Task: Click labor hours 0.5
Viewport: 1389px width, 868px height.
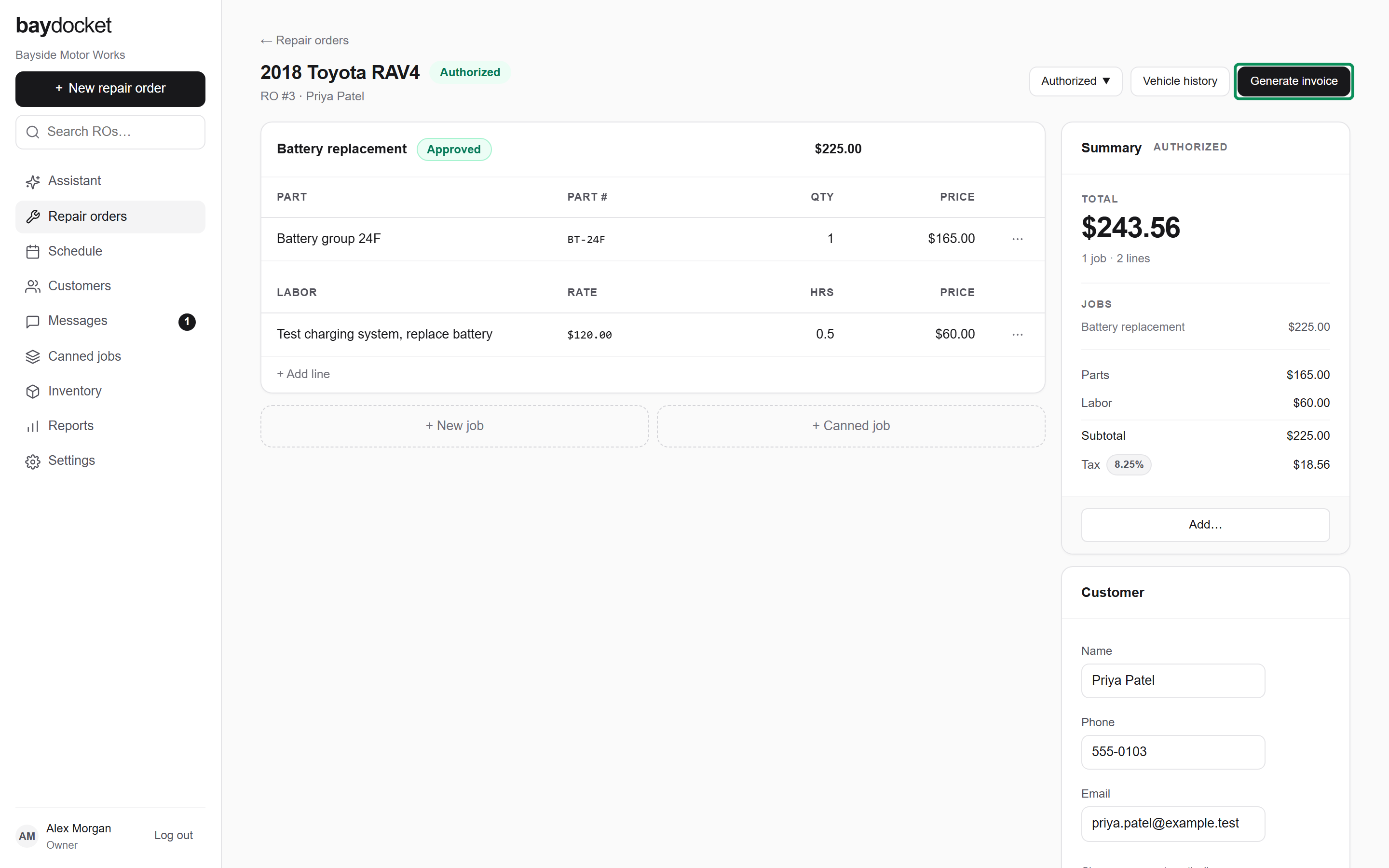Action: (825, 334)
